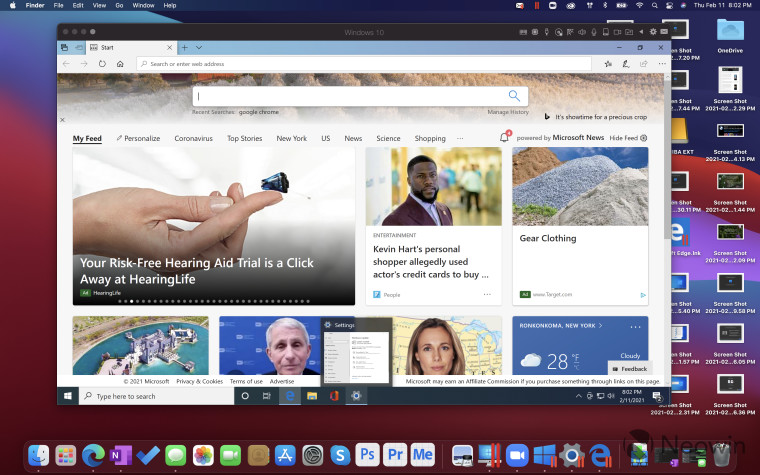Click Personalize feed link
Viewport: 760px width, 475px height.
pyautogui.click(x=138, y=138)
